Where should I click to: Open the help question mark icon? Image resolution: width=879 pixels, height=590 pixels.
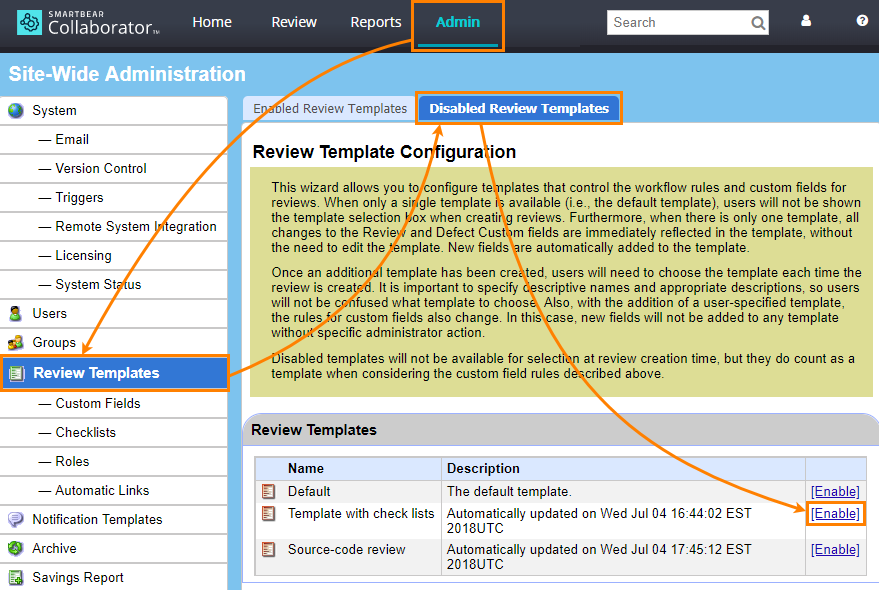864,19
